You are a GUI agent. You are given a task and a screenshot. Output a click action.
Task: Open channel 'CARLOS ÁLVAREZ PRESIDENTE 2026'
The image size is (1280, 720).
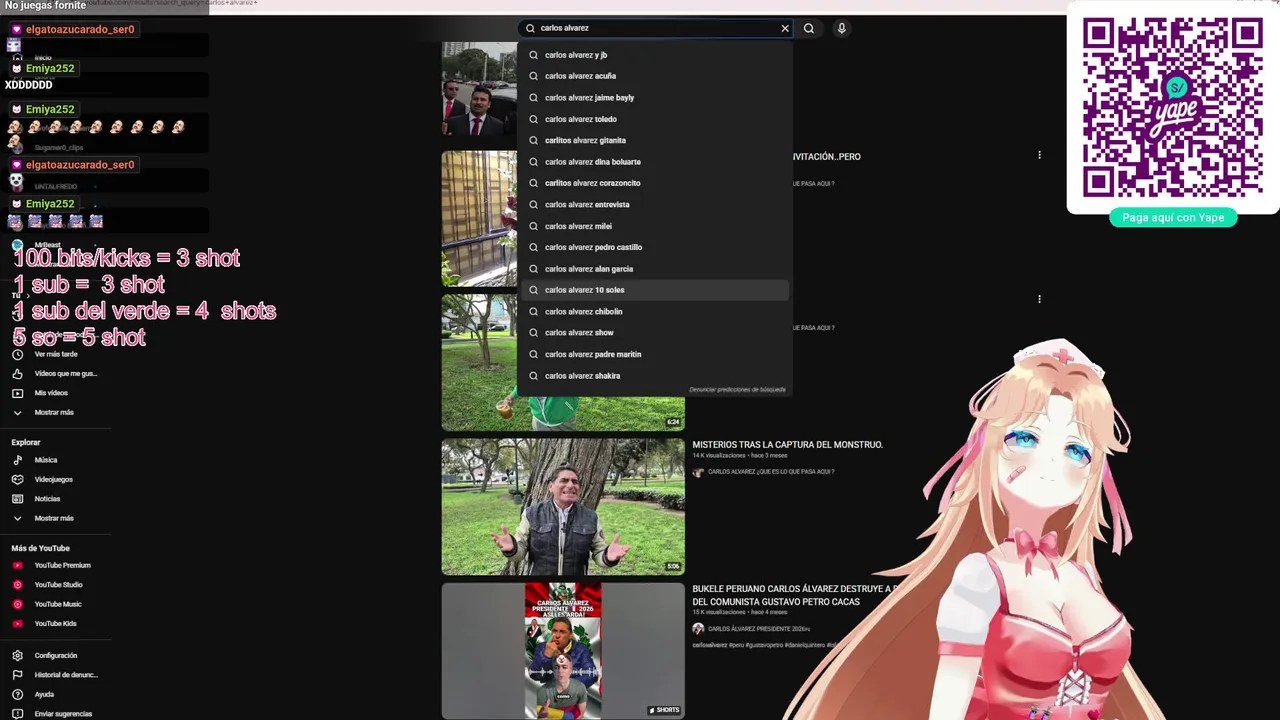click(x=759, y=629)
